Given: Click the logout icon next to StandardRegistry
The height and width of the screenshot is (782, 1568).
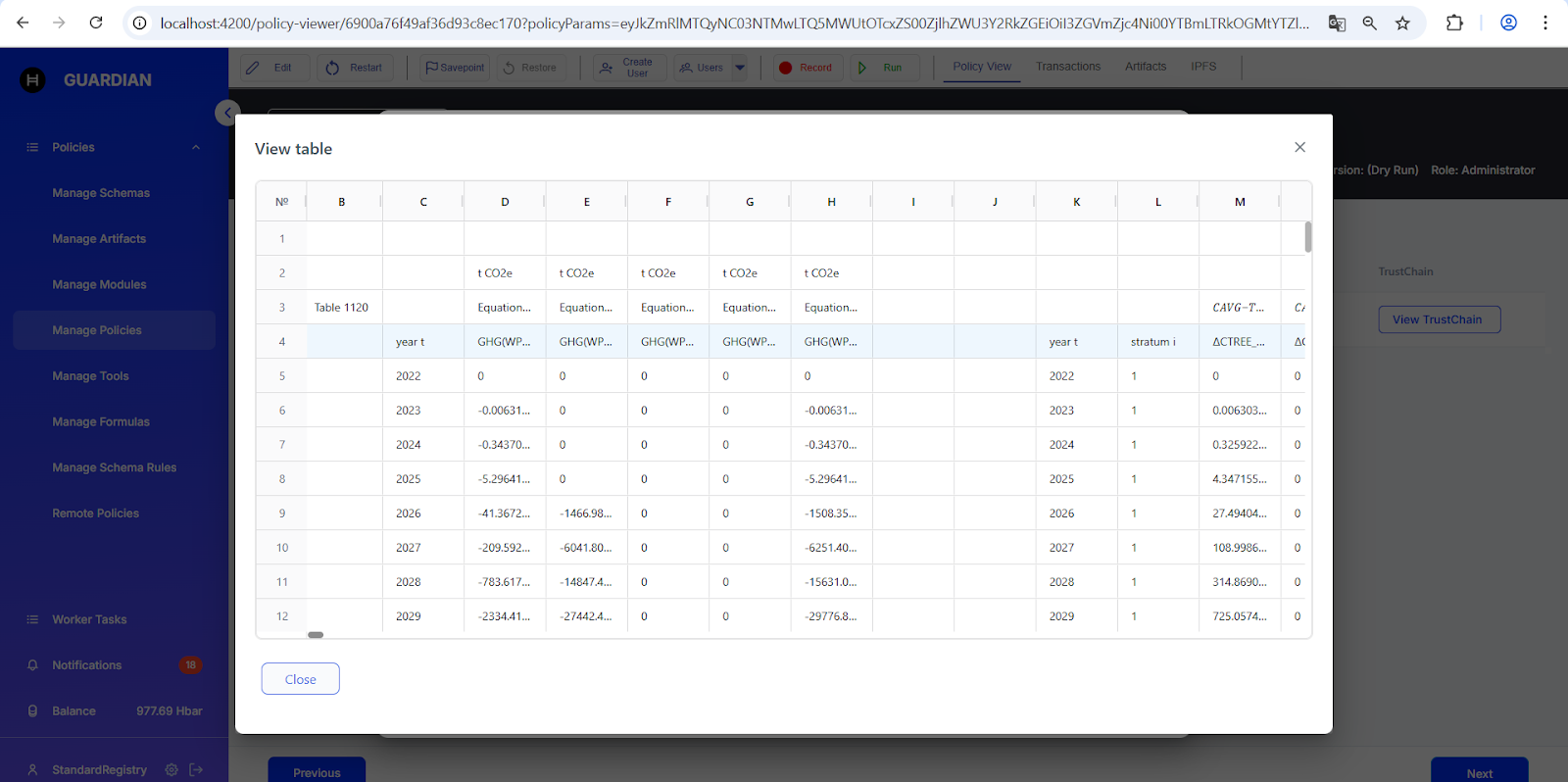Looking at the screenshot, I should tap(196, 769).
